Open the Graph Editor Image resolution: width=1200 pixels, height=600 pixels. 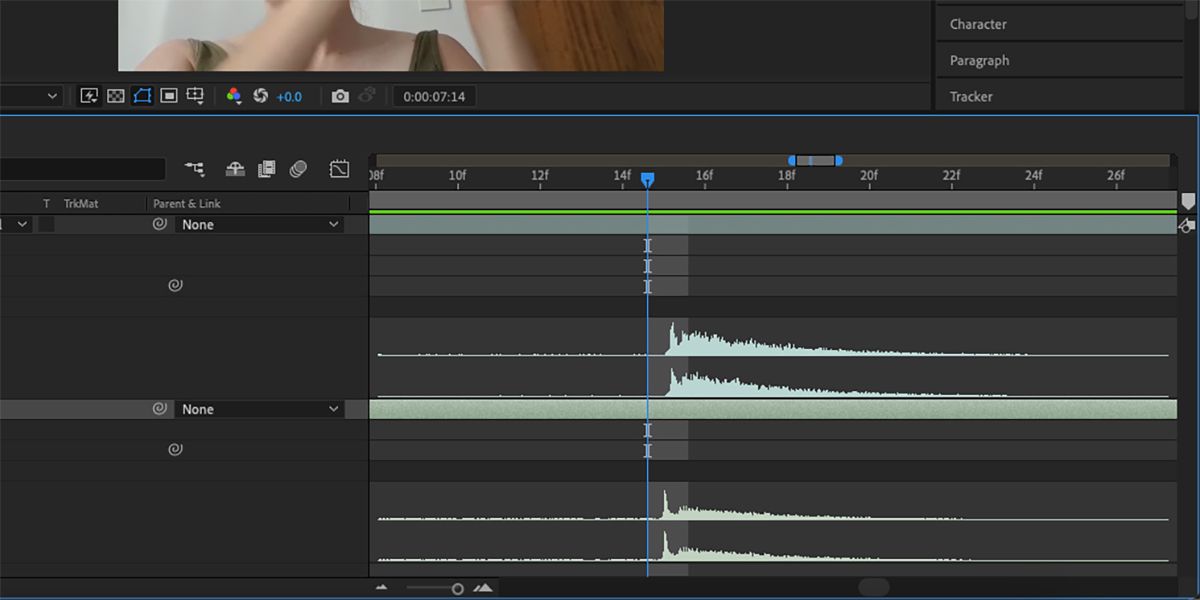click(x=339, y=168)
